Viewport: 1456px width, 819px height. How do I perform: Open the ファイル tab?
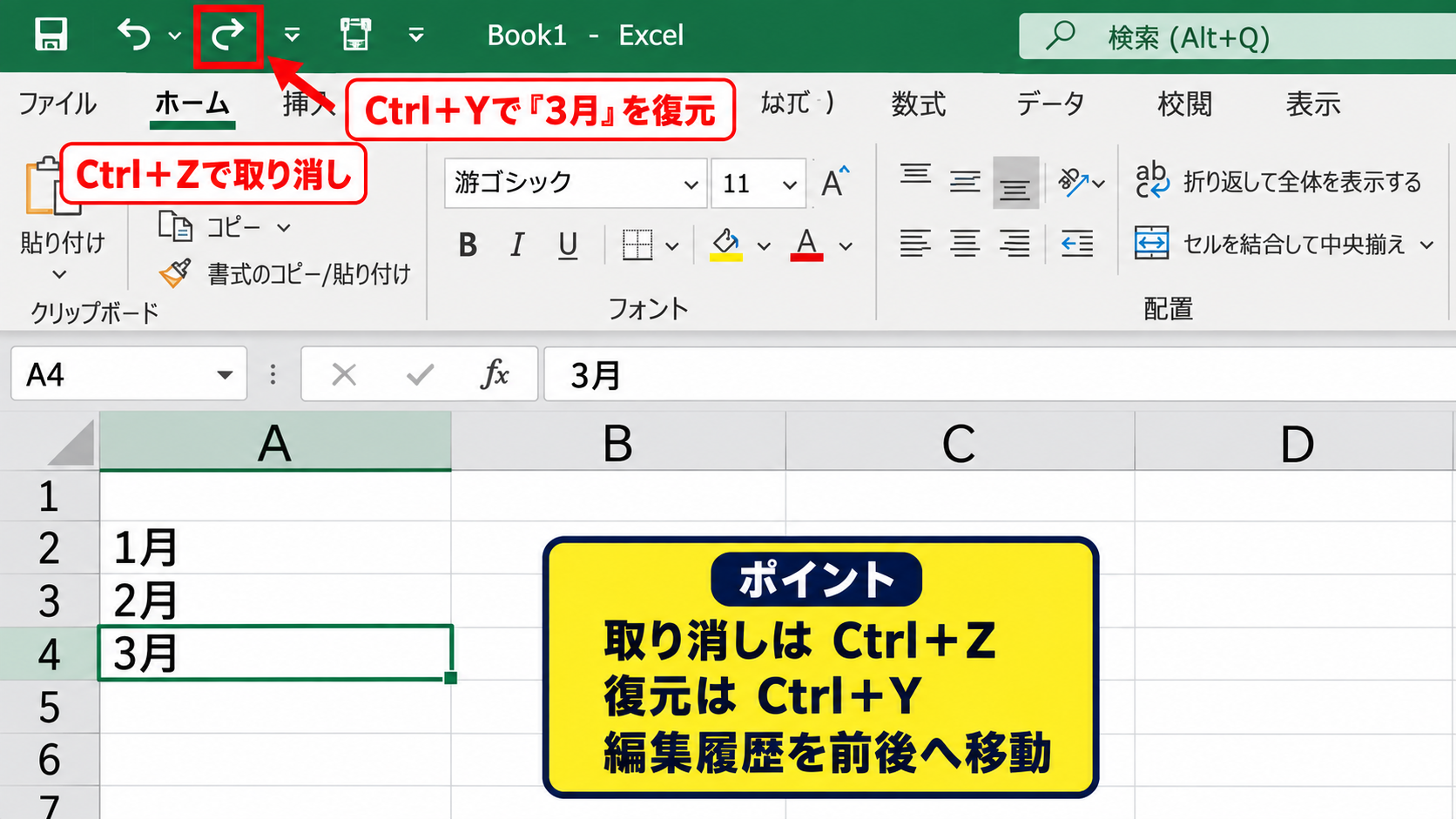(x=57, y=104)
